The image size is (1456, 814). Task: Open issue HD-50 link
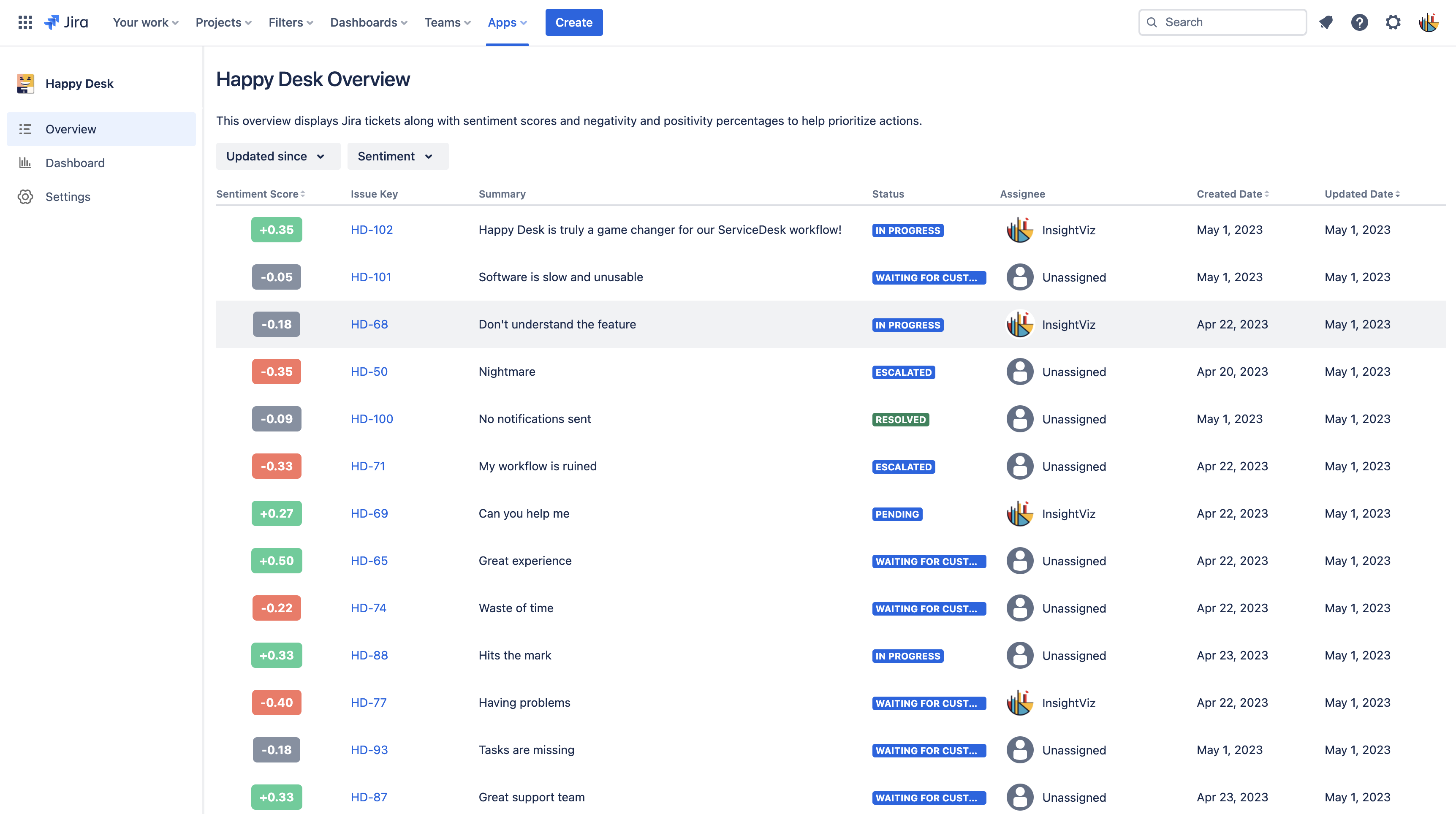[369, 372]
